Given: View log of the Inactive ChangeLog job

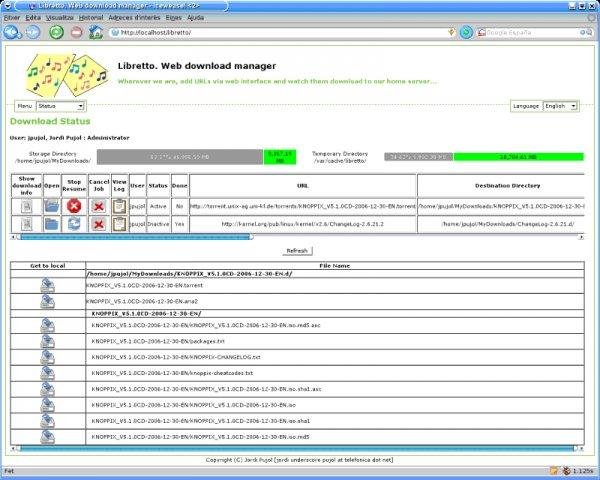Looking at the screenshot, I should point(119,224).
